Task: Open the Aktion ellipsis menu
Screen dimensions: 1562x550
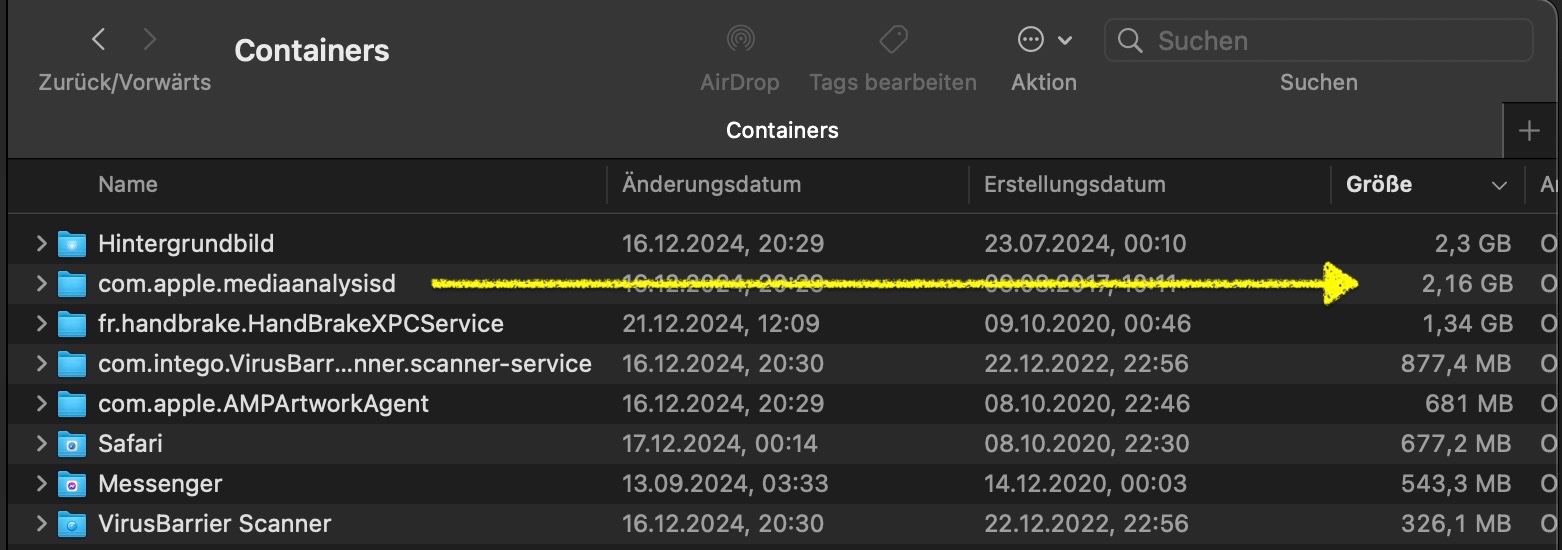Action: click(1043, 40)
